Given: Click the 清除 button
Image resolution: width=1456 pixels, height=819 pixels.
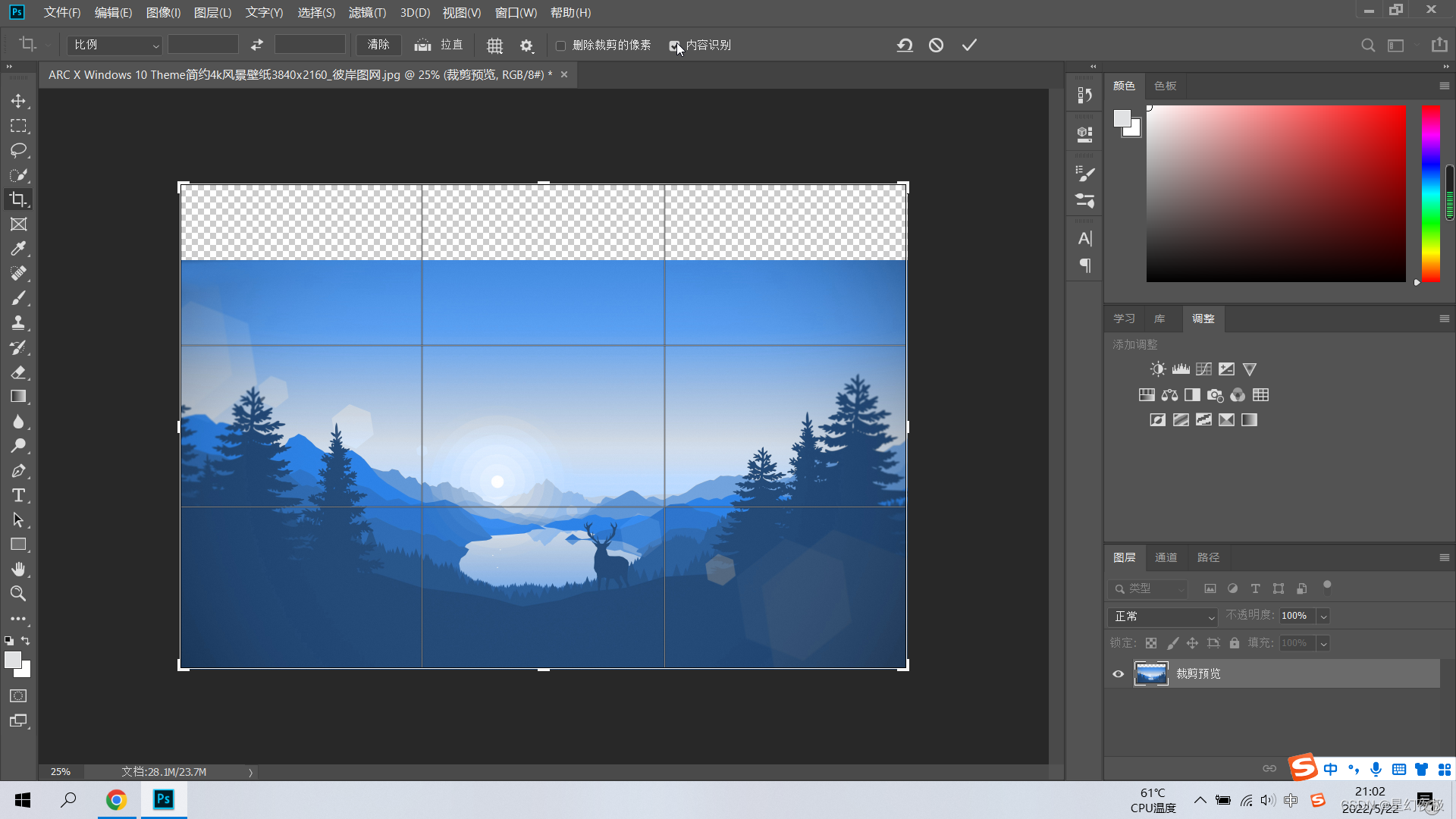Looking at the screenshot, I should [x=378, y=45].
